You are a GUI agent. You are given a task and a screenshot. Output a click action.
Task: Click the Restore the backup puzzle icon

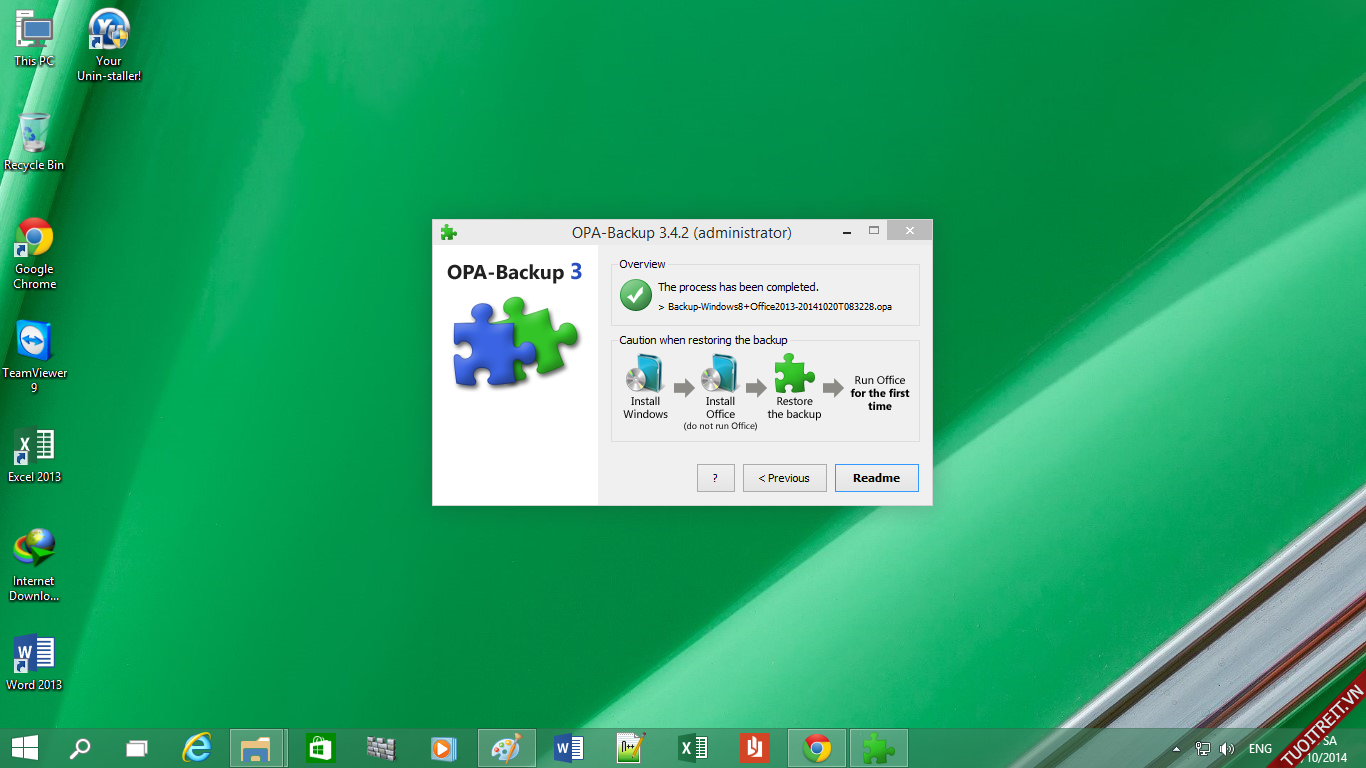[x=794, y=374]
